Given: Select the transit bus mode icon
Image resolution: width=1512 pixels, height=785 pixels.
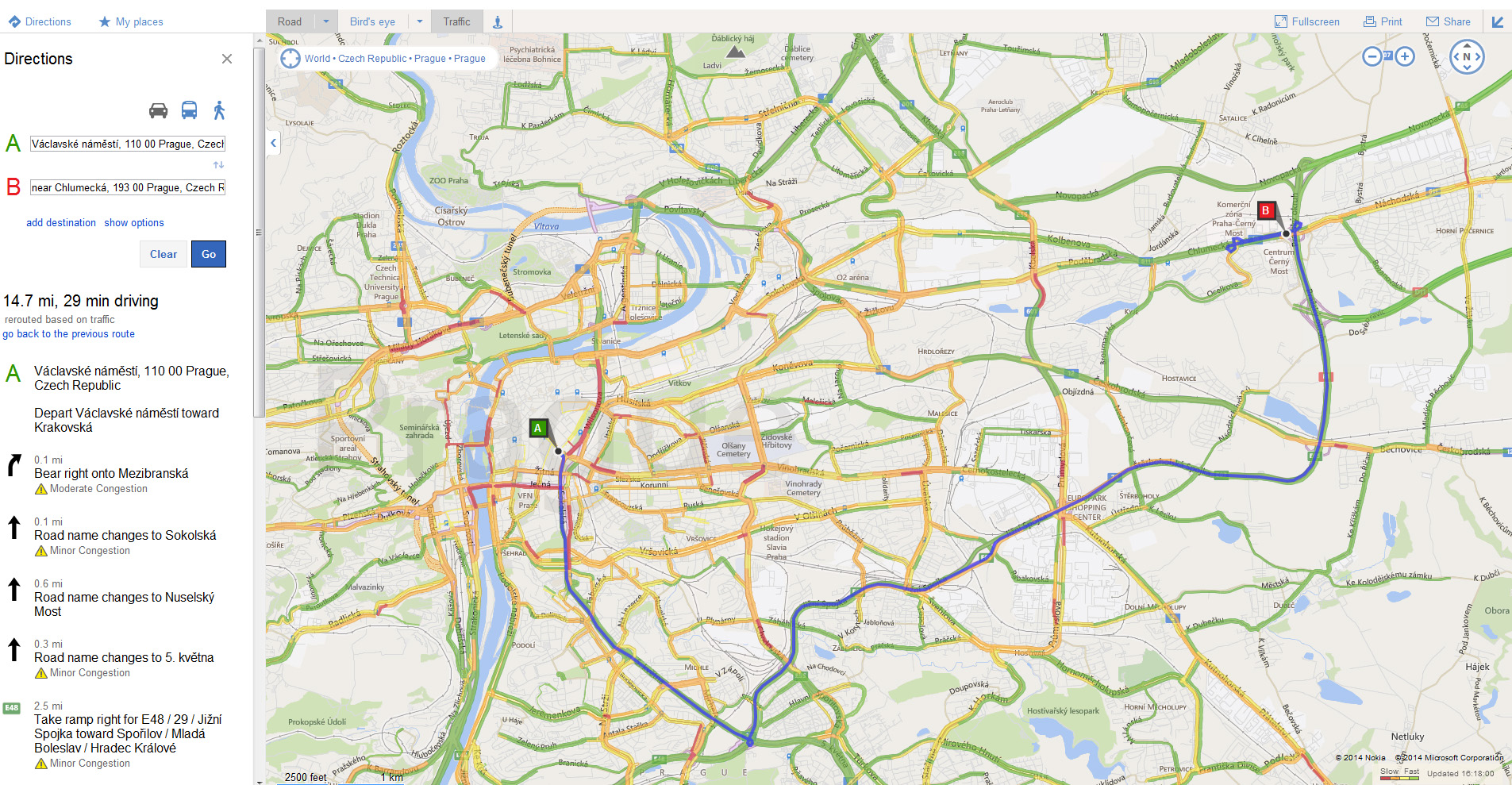Looking at the screenshot, I should tap(189, 110).
